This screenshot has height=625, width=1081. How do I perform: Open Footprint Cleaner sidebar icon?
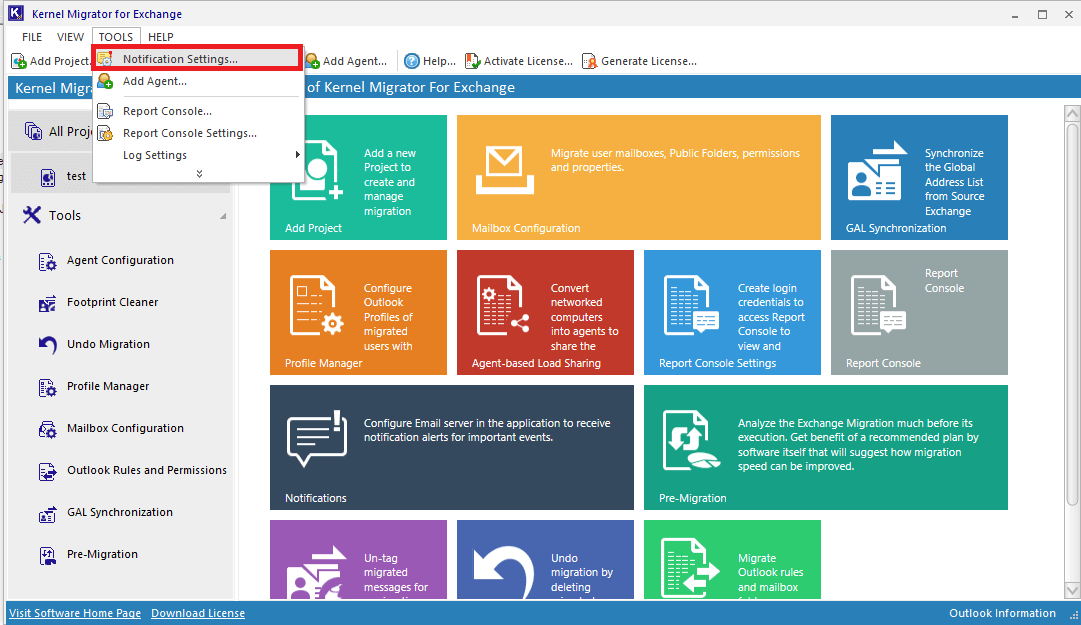(48, 304)
